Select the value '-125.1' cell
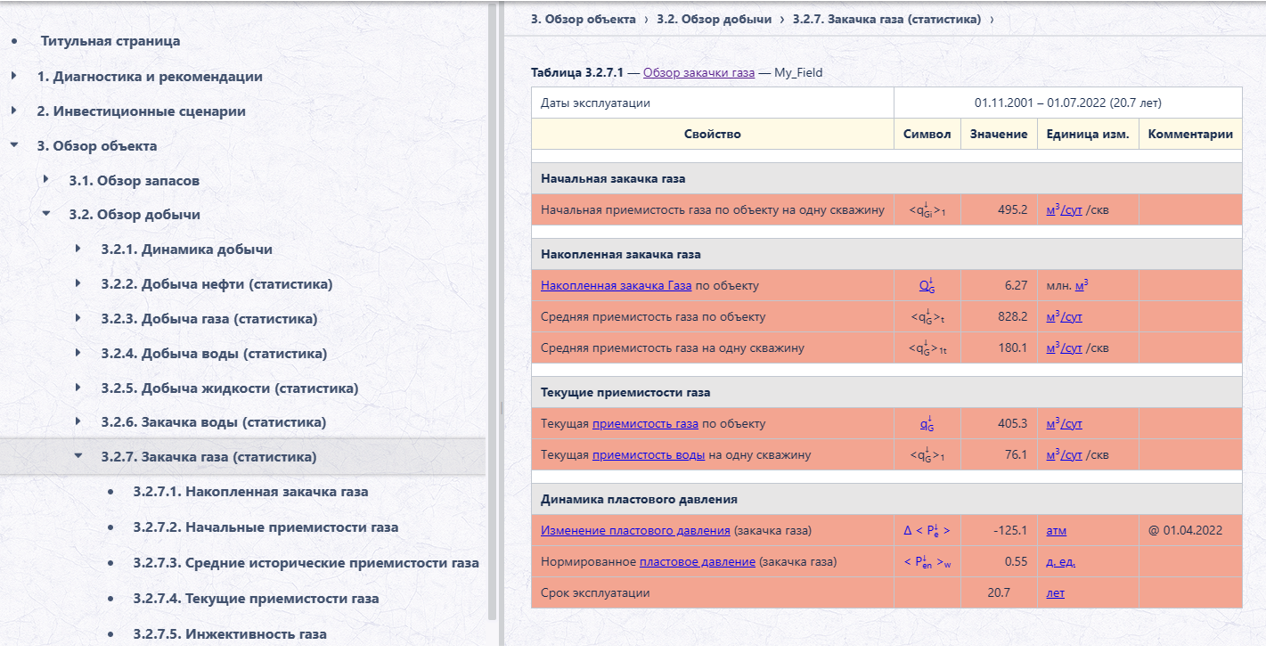Viewport: 1266px width, 646px height. tap(998, 531)
